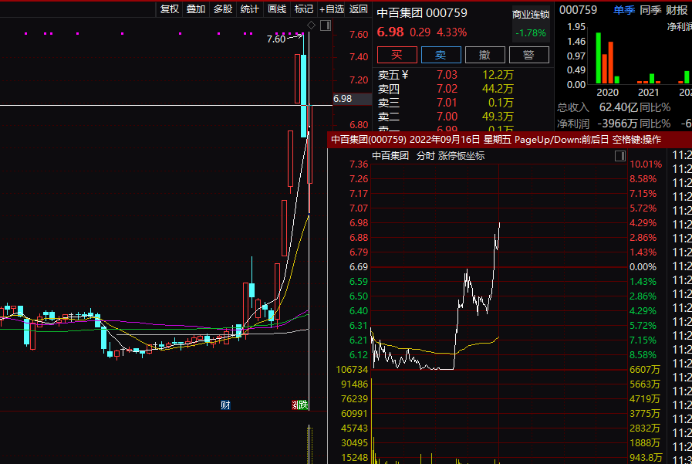Click the 涨跌 marker at the chart bottom
This screenshot has width=693, height=464.
300,405
